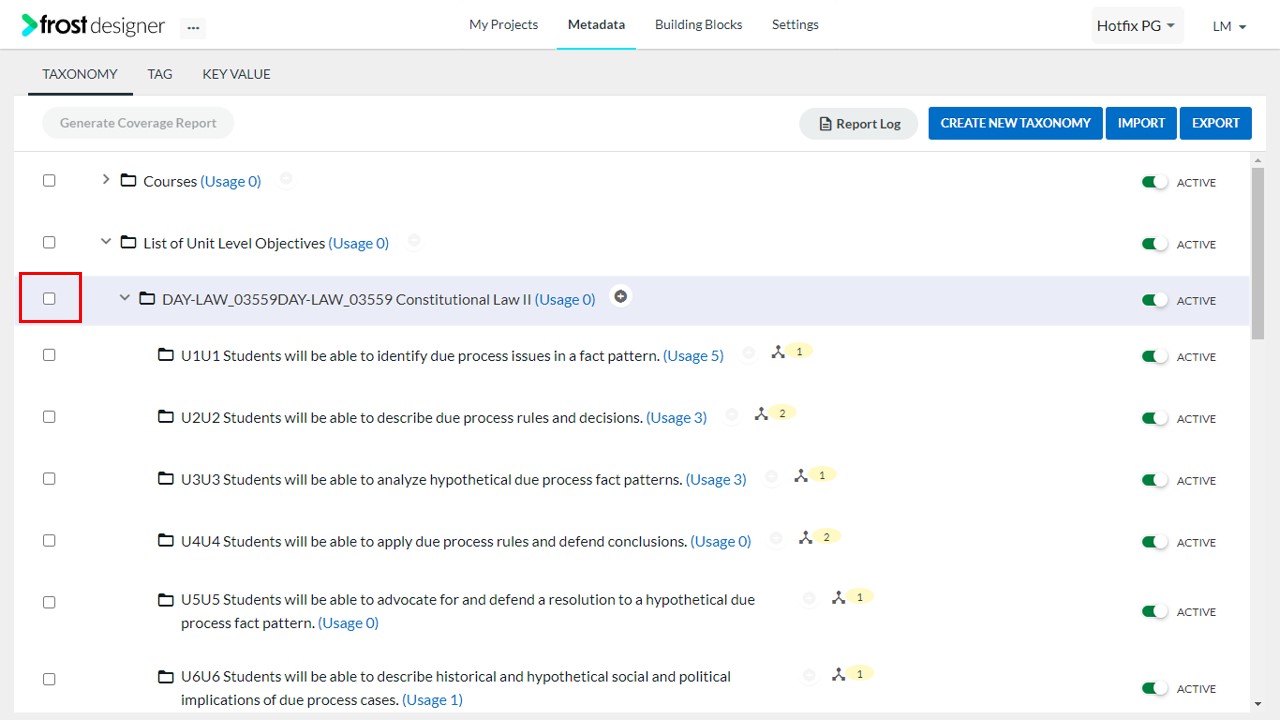The height and width of the screenshot is (720, 1280).
Task: Open the Usage 3 link on U2U2
Action: tap(676, 418)
